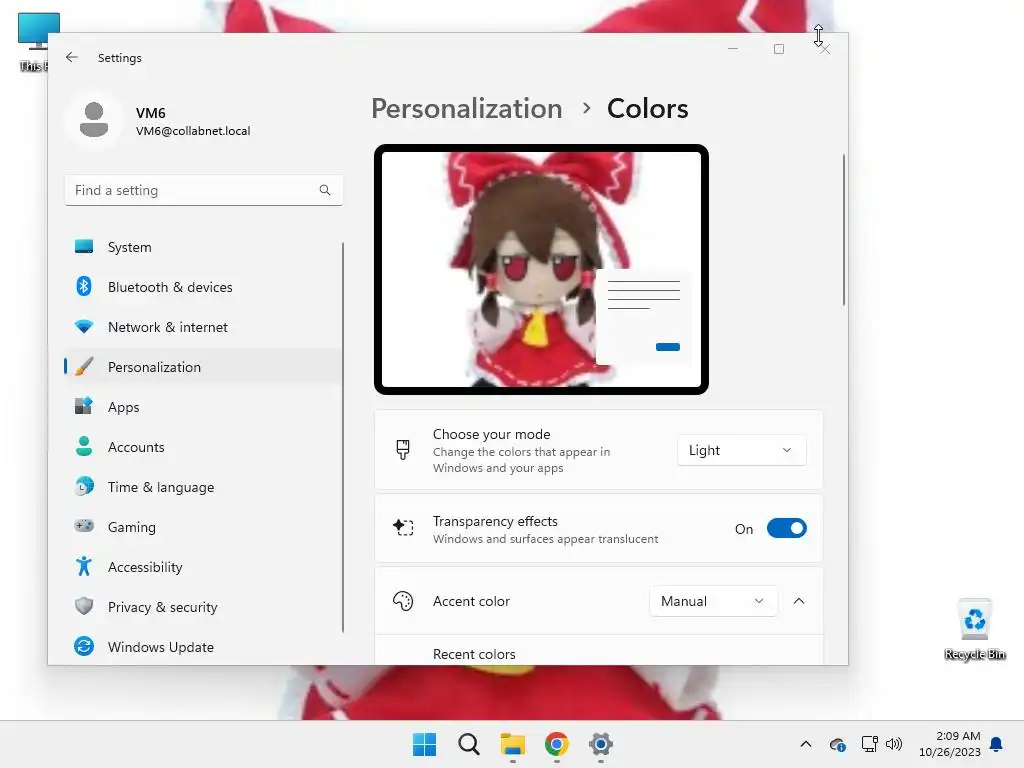Image resolution: width=1024 pixels, height=768 pixels.
Task: Click the Windows Update sync icon
Action: point(84,647)
